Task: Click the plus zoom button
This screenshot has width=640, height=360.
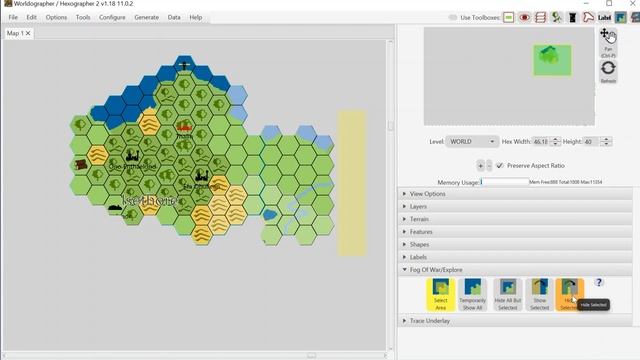Action: [x=480, y=166]
